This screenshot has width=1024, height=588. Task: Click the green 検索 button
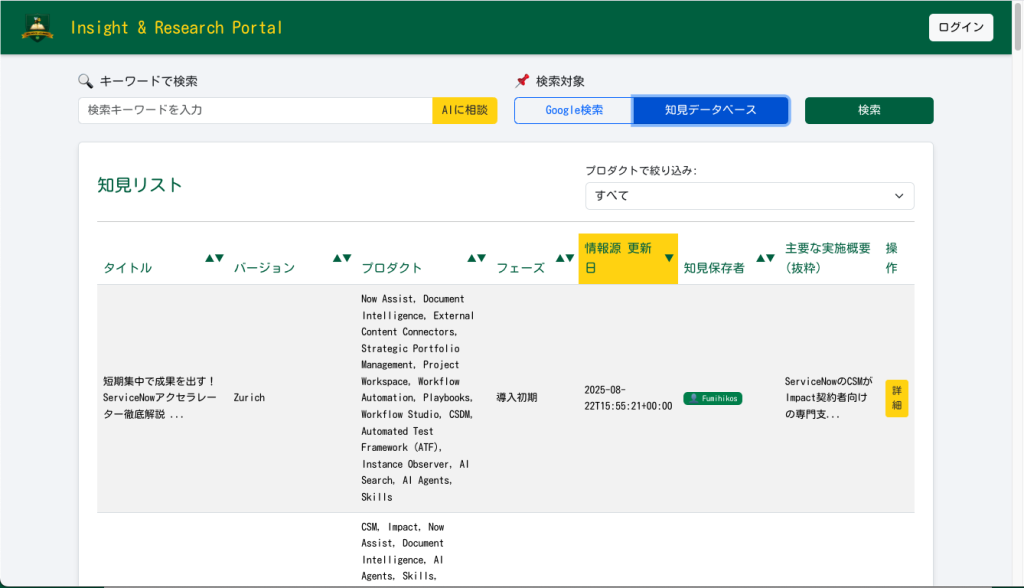[868, 110]
